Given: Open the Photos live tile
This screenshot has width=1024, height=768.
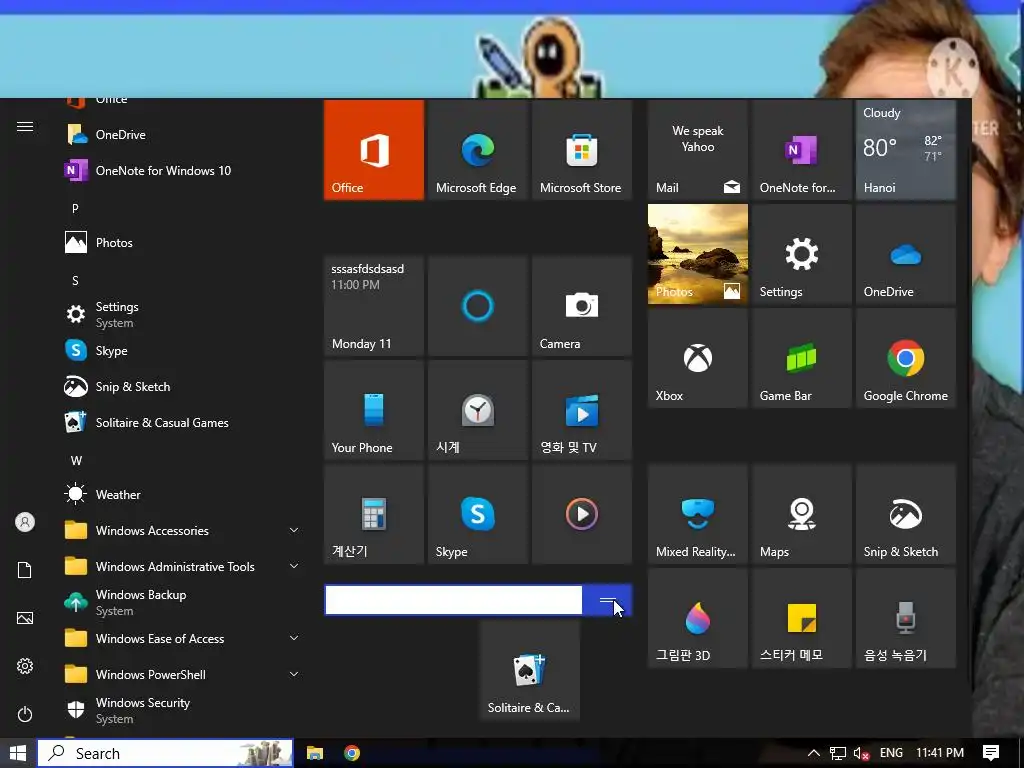Looking at the screenshot, I should (x=697, y=254).
